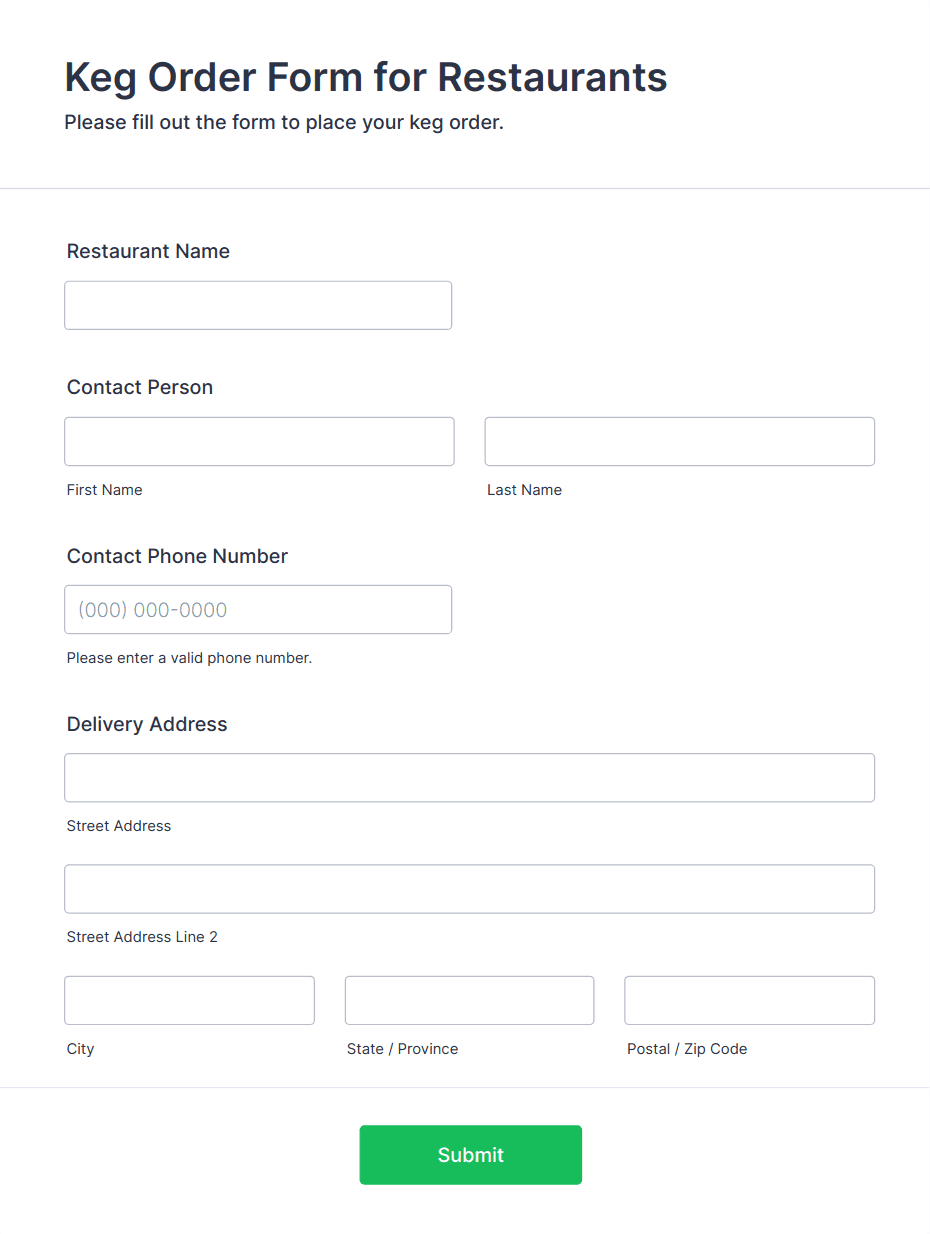Viewport: 930px width, 1234px height.
Task: Click the form subtitle about placing keg order
Action: (x=284, y=122)
